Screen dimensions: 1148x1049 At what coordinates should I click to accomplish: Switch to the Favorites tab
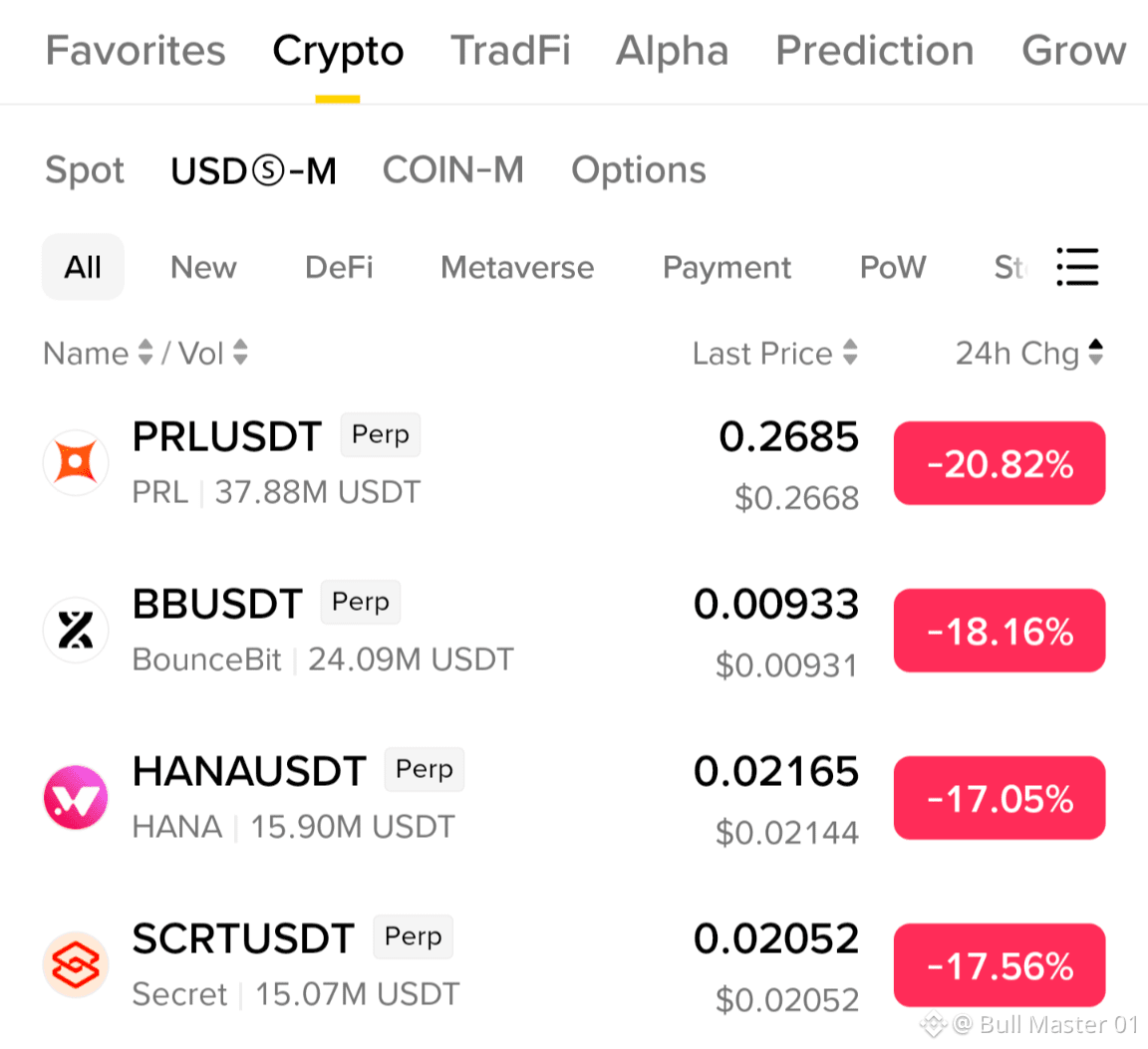click(x=136, y=51)
